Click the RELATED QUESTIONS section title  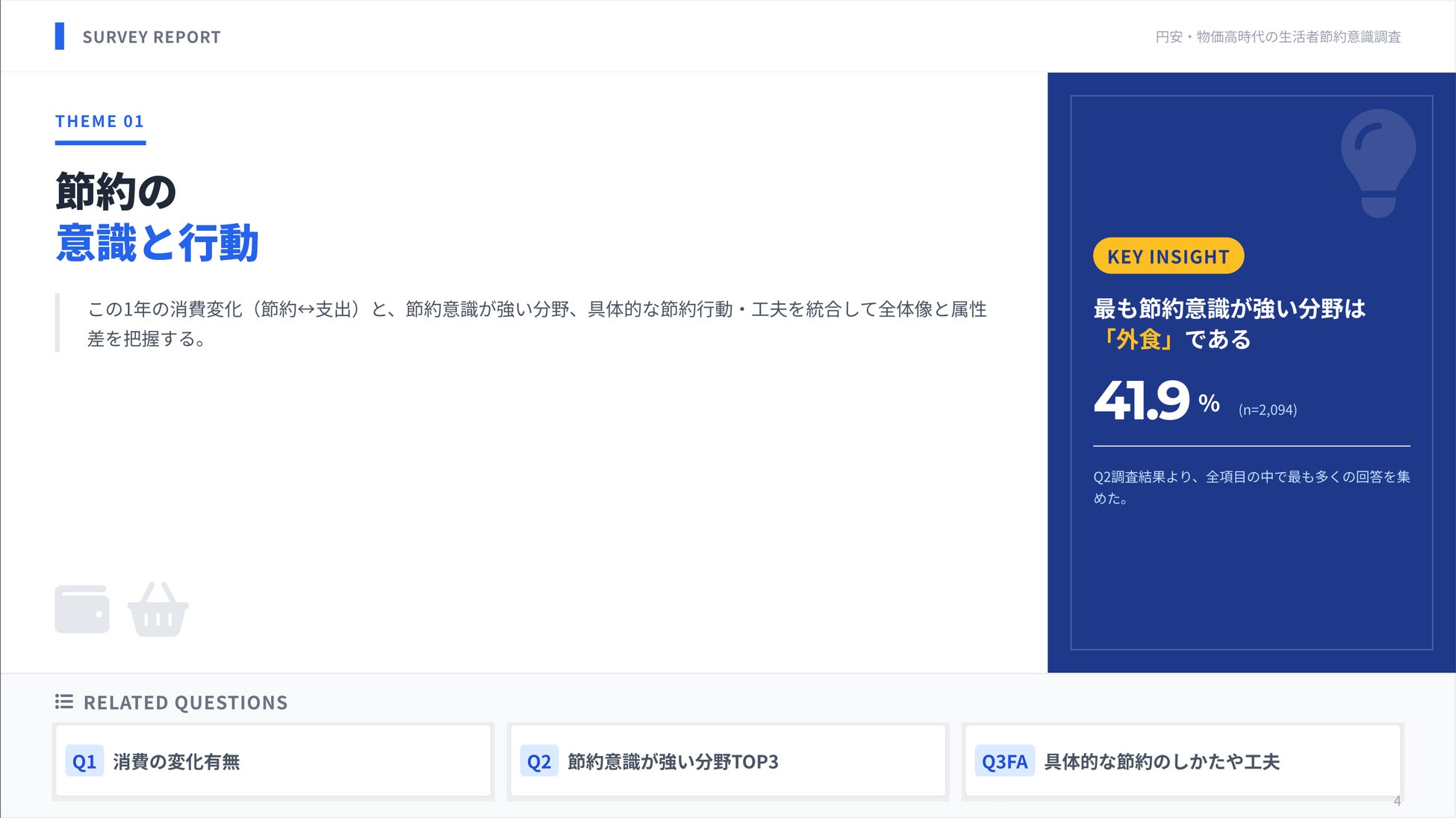click(x=185, y=702)
